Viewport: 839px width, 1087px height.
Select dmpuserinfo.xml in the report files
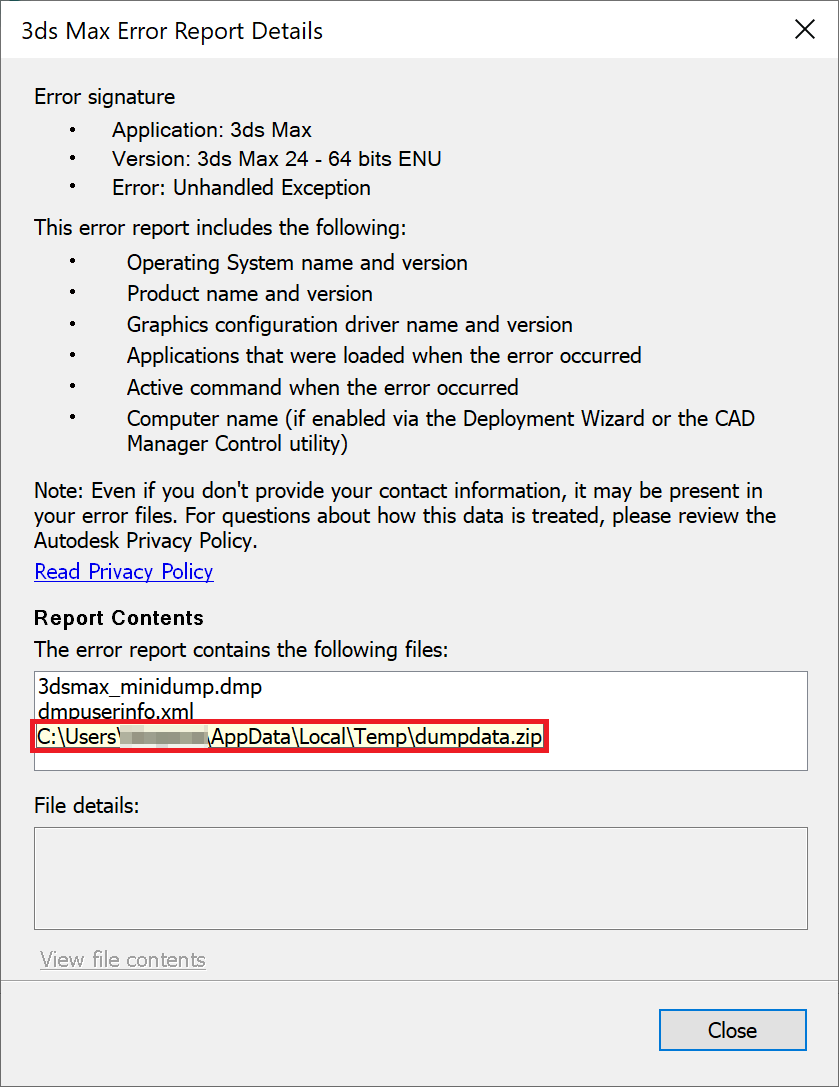tap(115, 712)
